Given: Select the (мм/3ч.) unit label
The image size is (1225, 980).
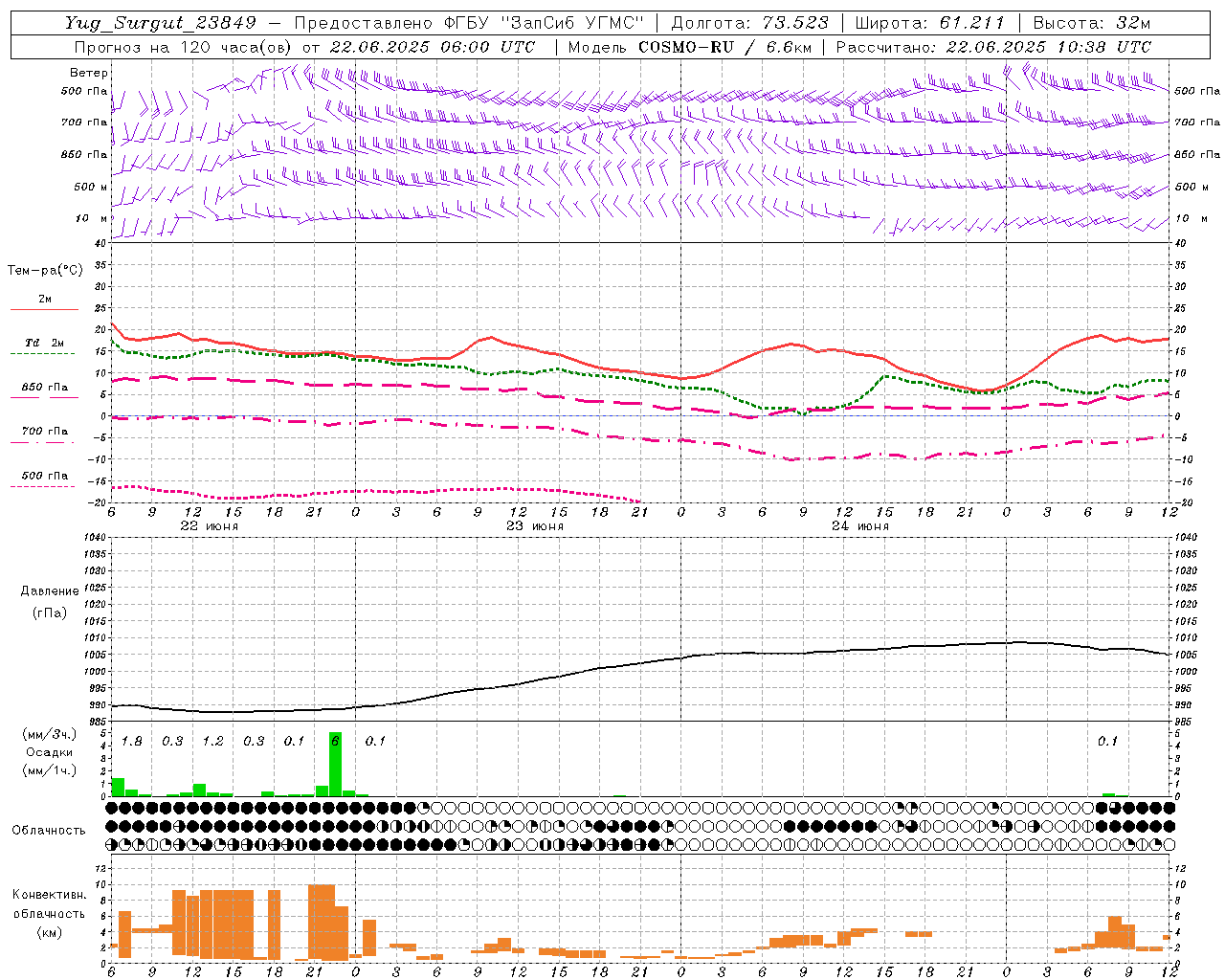Looking at the screenshot, I should point(50,734).
